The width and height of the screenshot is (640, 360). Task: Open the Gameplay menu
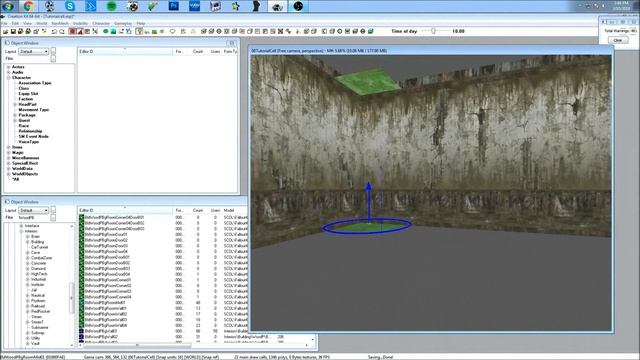123,24
